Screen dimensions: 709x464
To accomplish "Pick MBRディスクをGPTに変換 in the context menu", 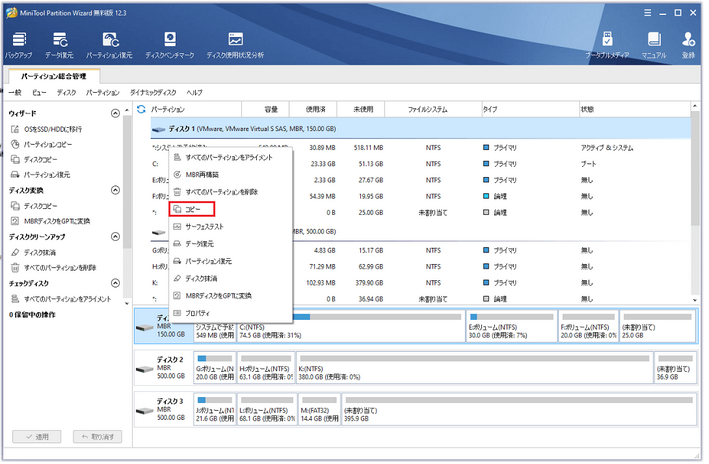I will point(231,296).
